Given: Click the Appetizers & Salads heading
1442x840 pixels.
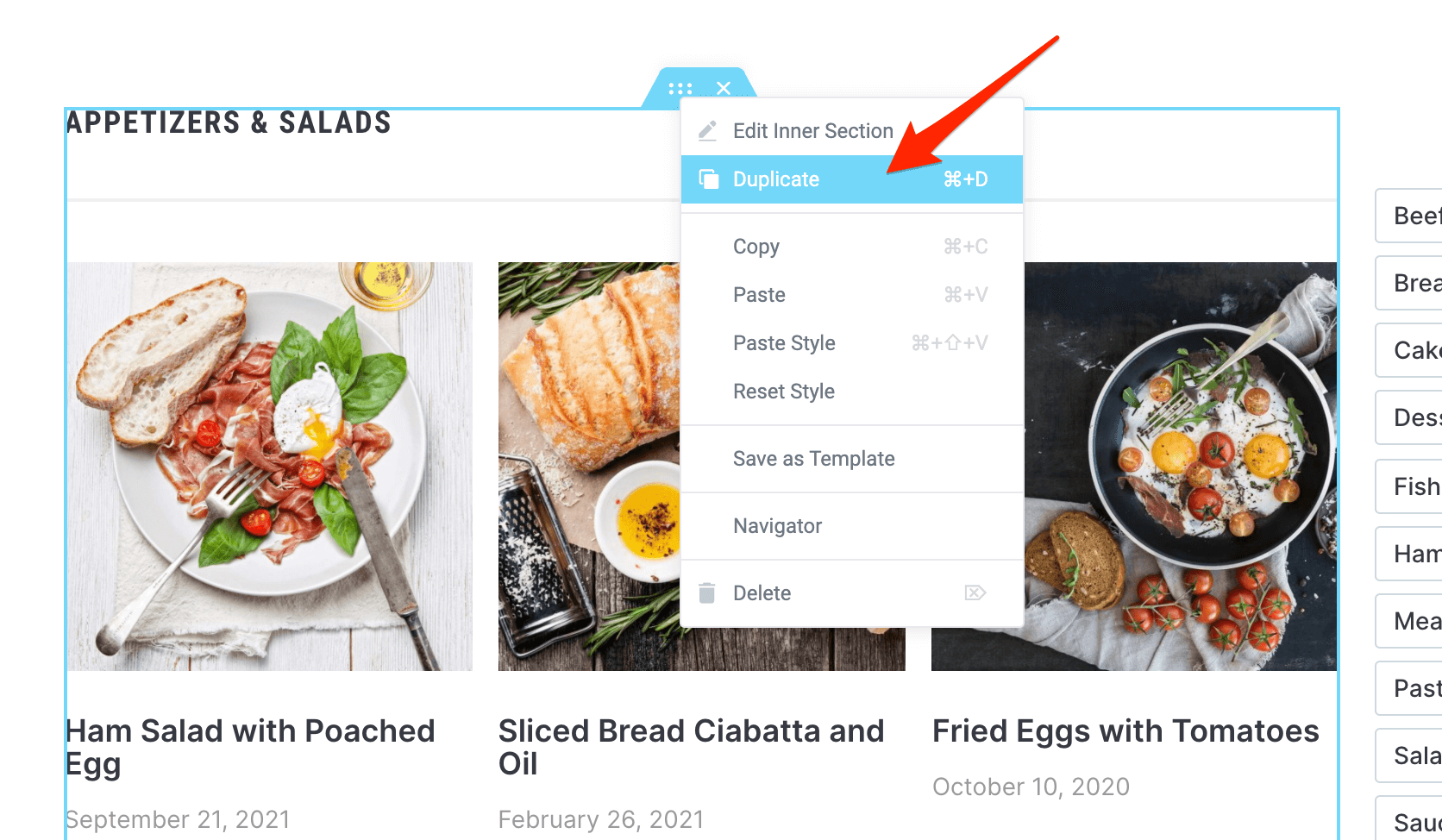Looking at the screenshot, I should [229, 123].
